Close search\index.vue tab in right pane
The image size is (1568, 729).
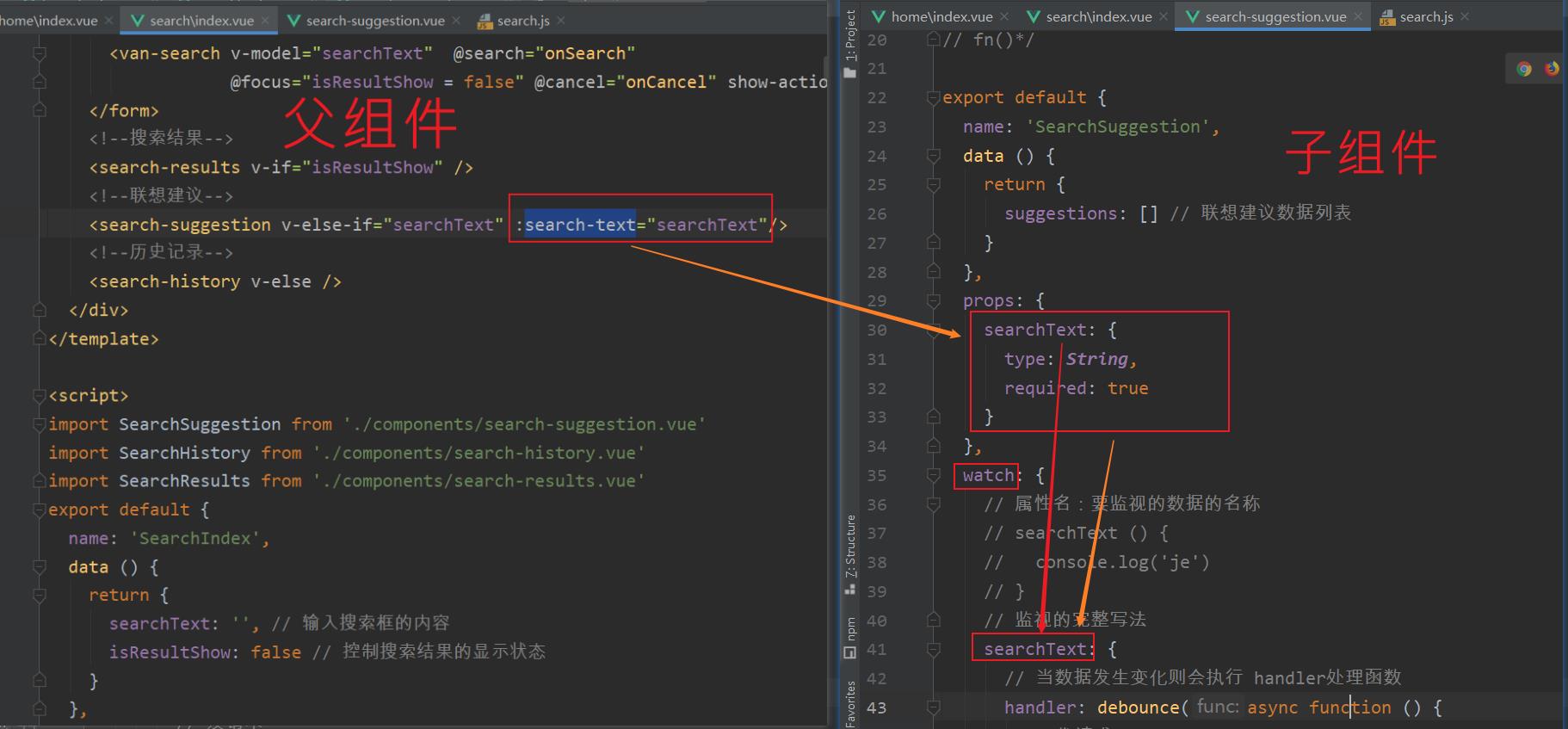[x=1164, y=16]
